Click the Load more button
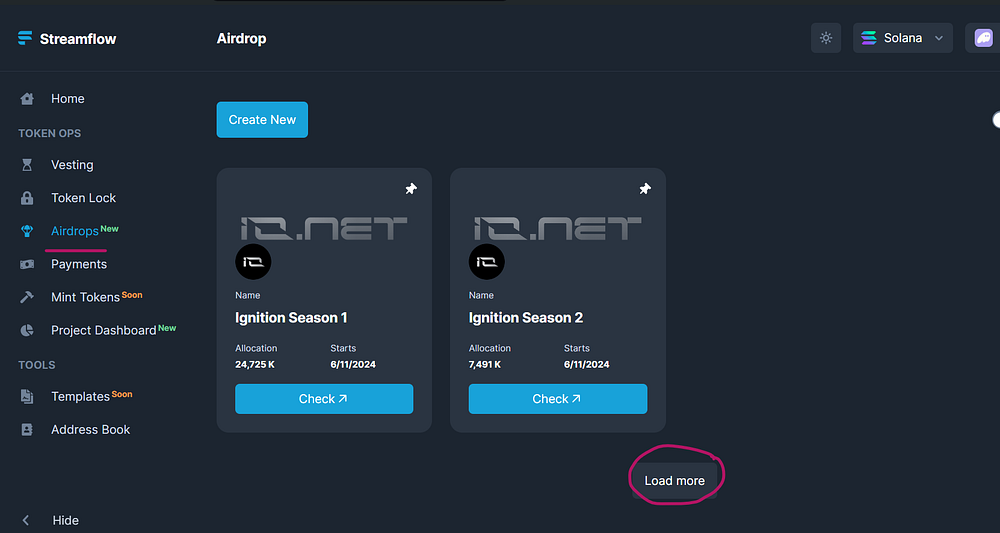1000x533 pixels. pyautogui.click(x=675, y=481)
